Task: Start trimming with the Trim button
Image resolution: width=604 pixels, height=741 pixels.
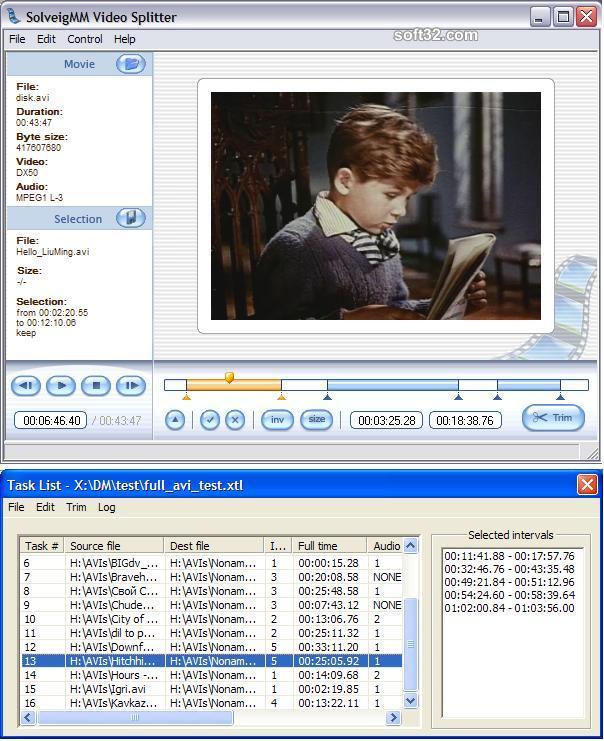Action: tap(553, 418)
